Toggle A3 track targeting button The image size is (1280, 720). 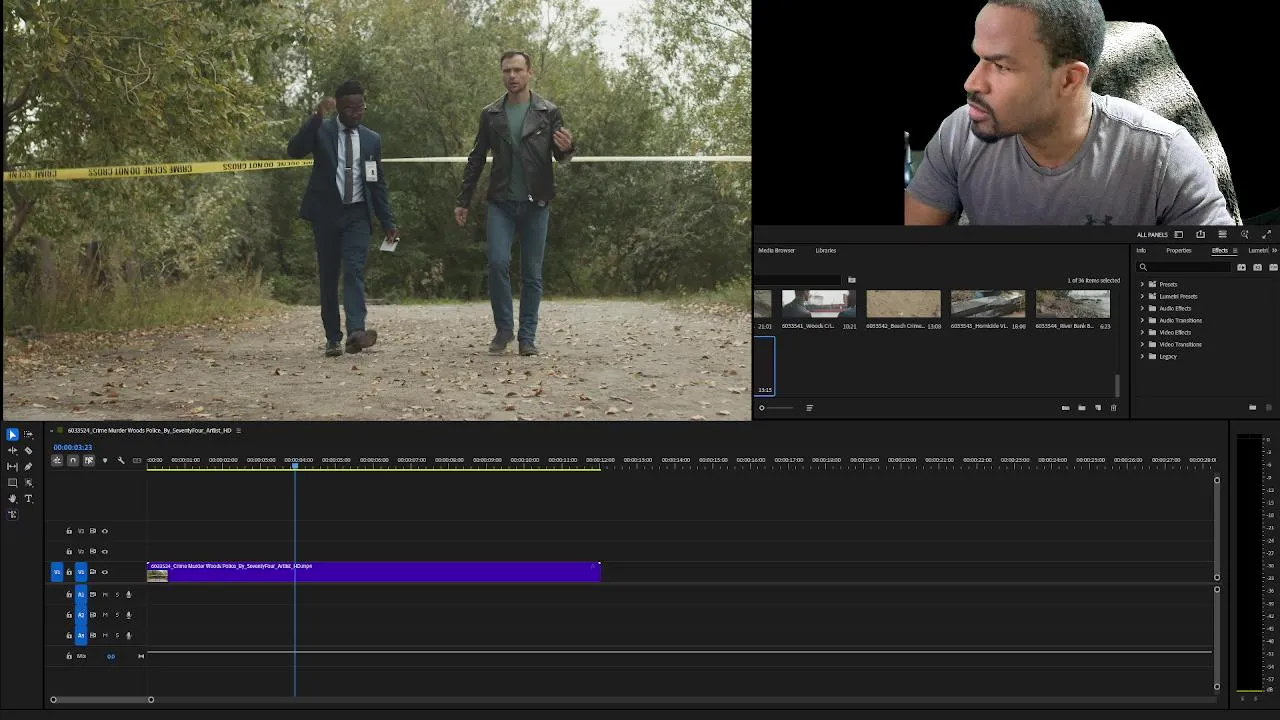(81, 635)
